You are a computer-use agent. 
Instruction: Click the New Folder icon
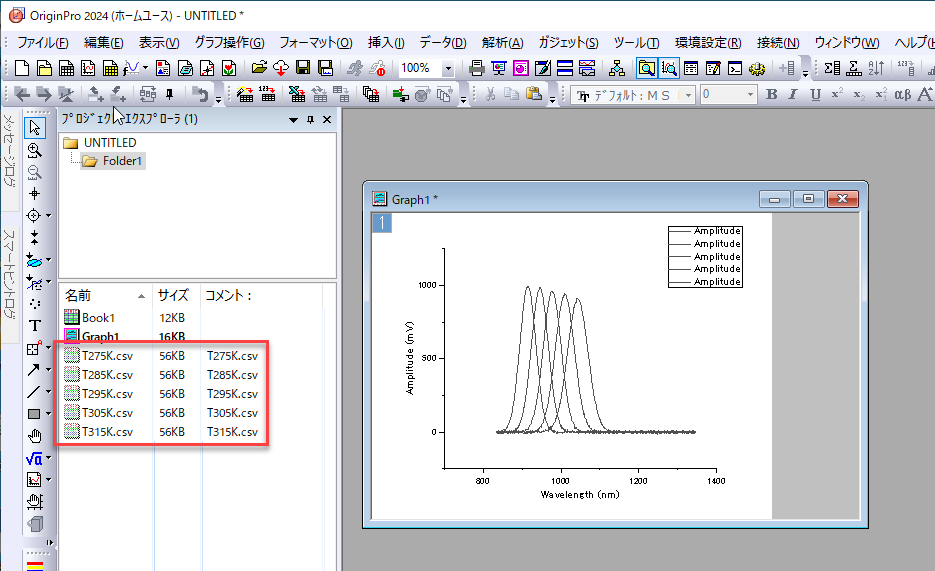click(x=44, y=69)
